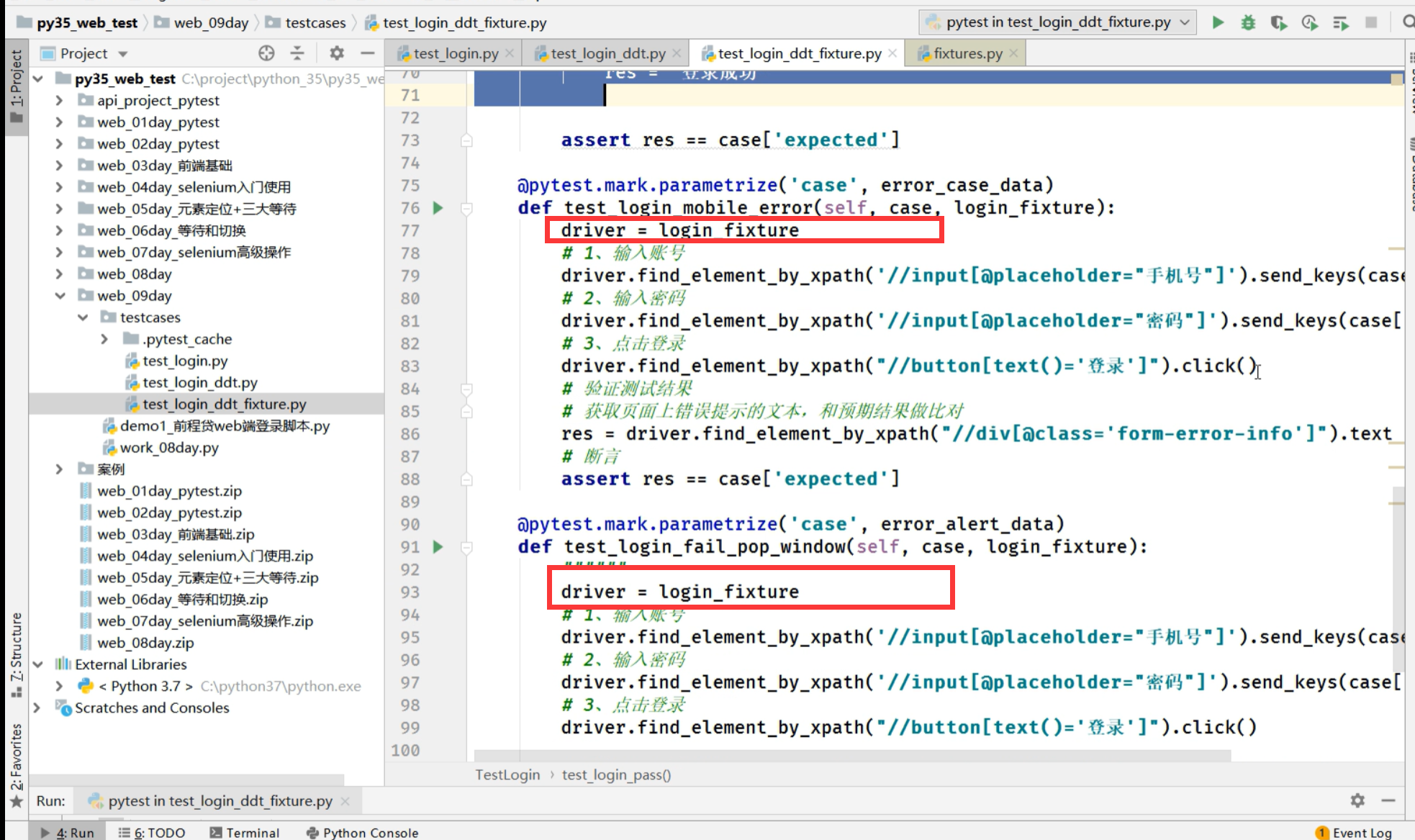This screenshot has height=840, width=1415.
Task: Expand the web_08day folder
Action: click(x=60, y=274)
